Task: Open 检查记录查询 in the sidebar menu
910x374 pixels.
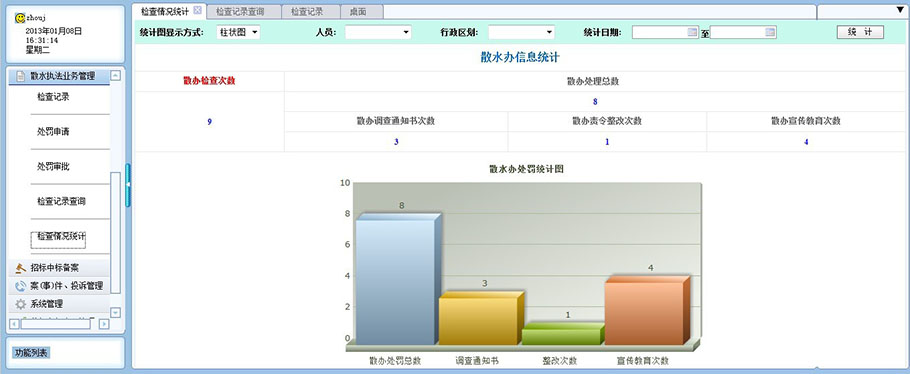Action: click(62, 202)
